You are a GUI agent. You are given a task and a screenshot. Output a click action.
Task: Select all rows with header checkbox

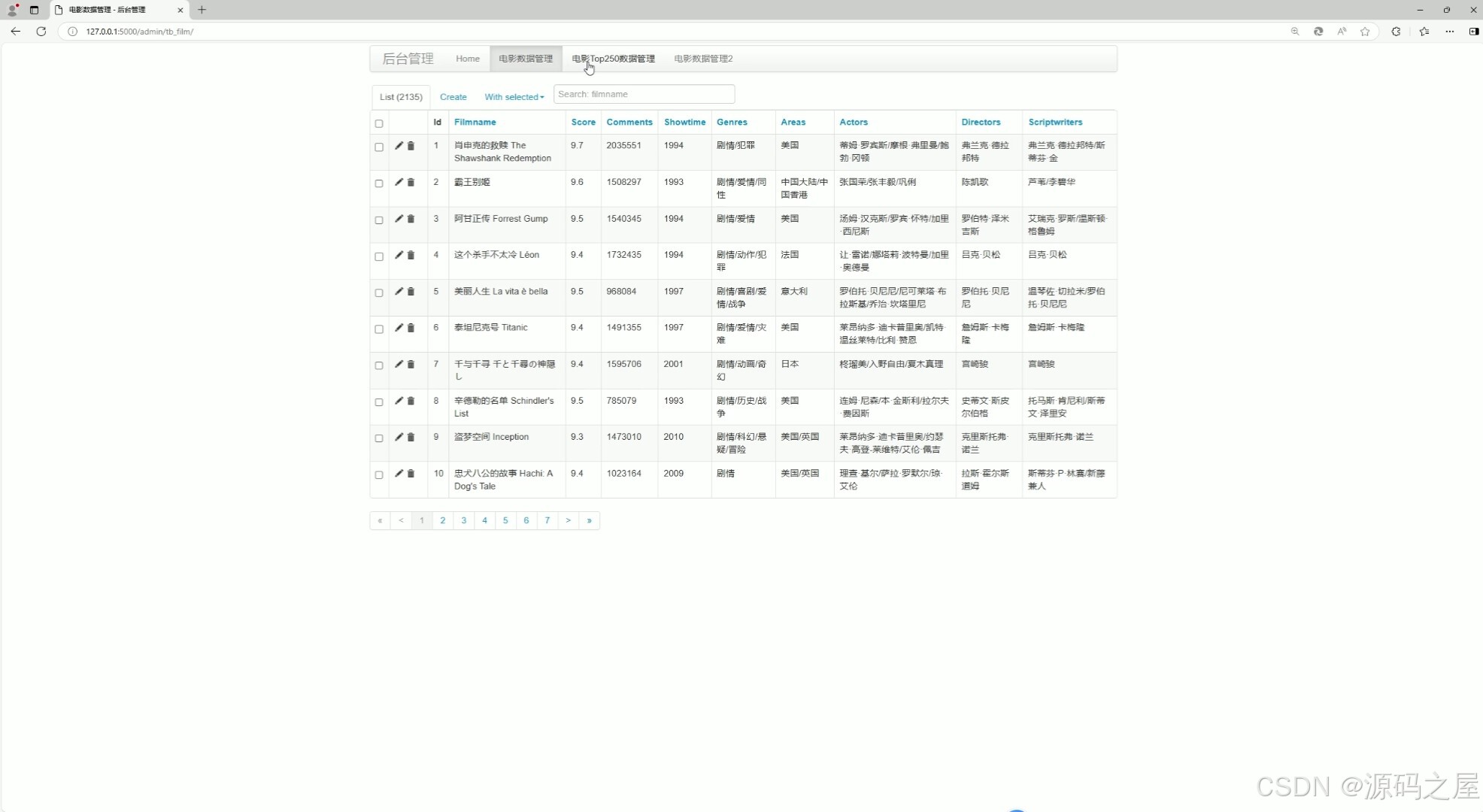pyautogui.click(x=379, y=123)
